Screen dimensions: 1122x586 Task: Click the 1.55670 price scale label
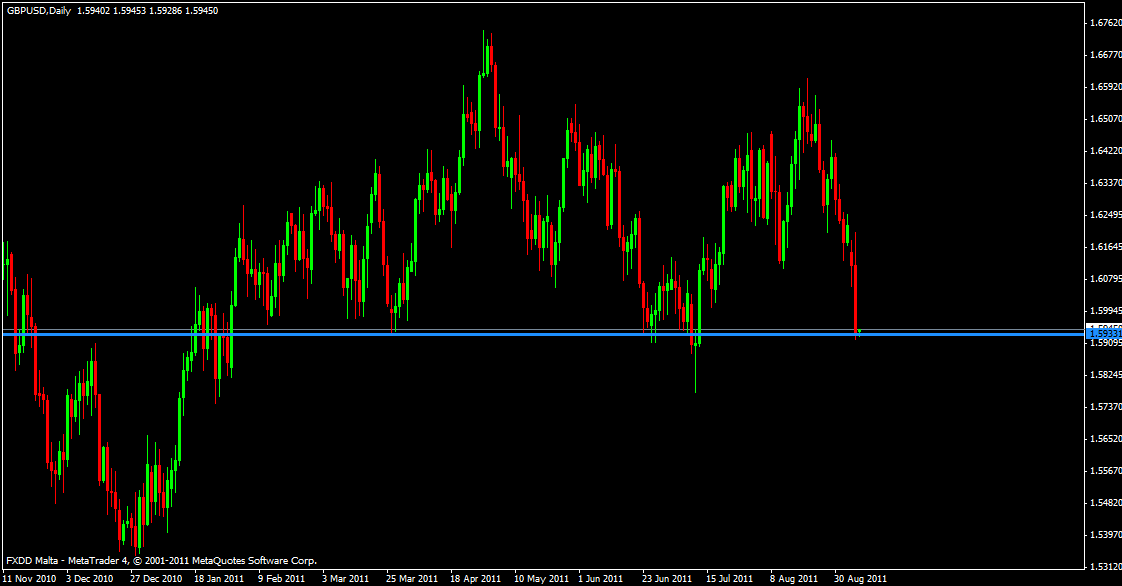[1105, 471]
